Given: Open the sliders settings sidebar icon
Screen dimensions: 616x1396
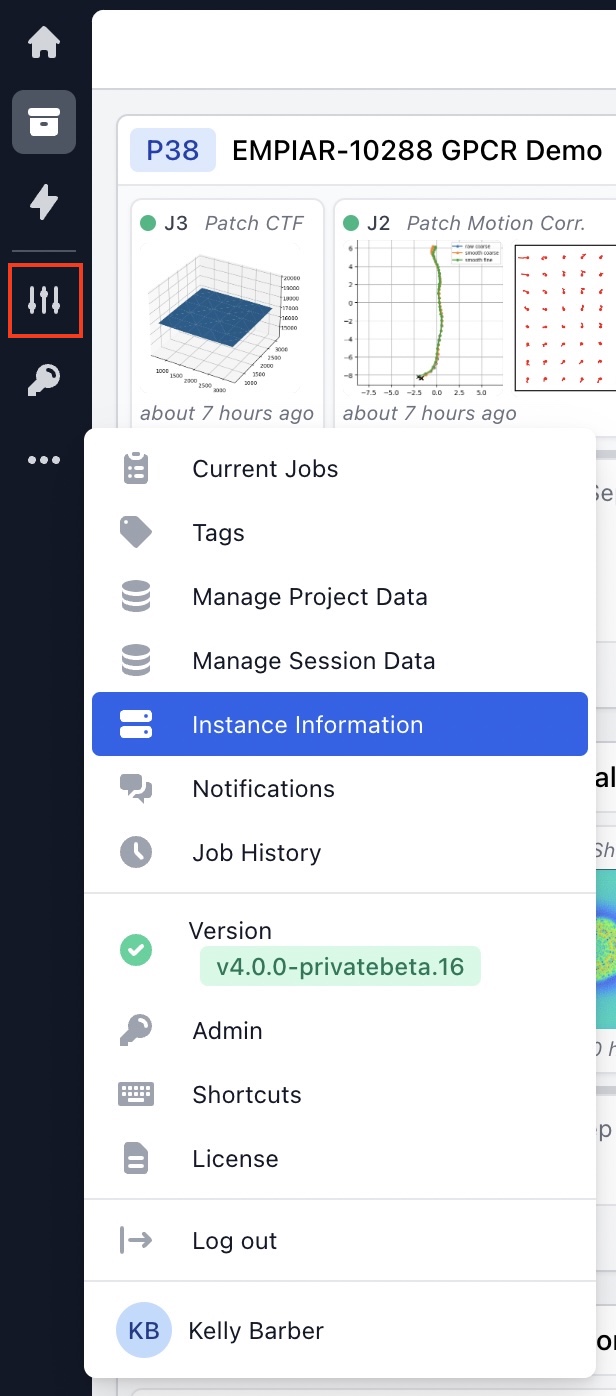Looking at the screenshot, I should click(x=45, y=299).
